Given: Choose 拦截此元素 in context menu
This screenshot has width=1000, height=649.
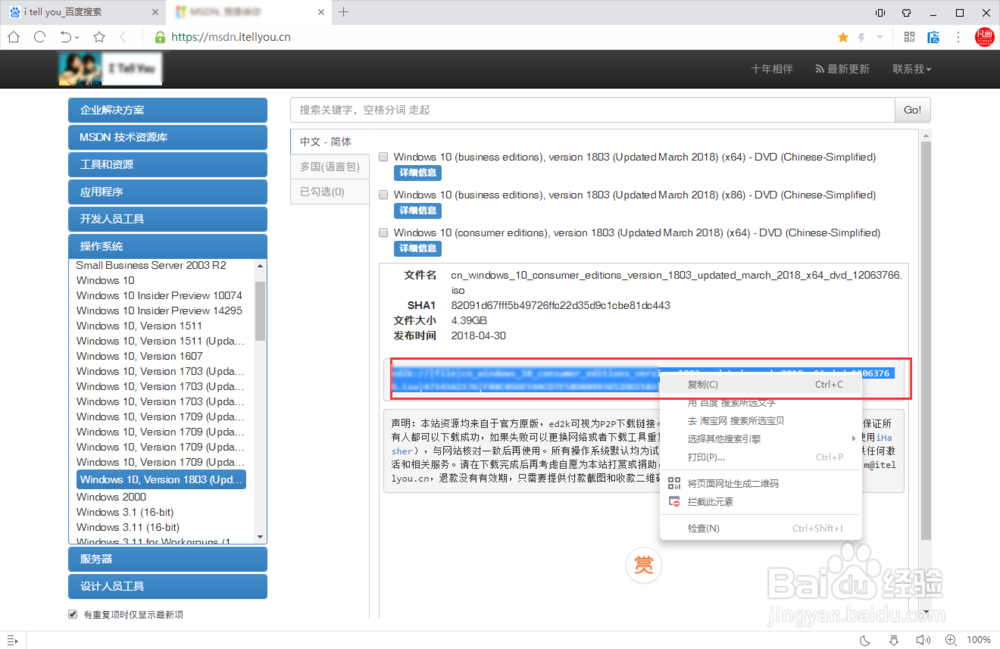Looking at the screenshot, I should [x=760, y=502].
